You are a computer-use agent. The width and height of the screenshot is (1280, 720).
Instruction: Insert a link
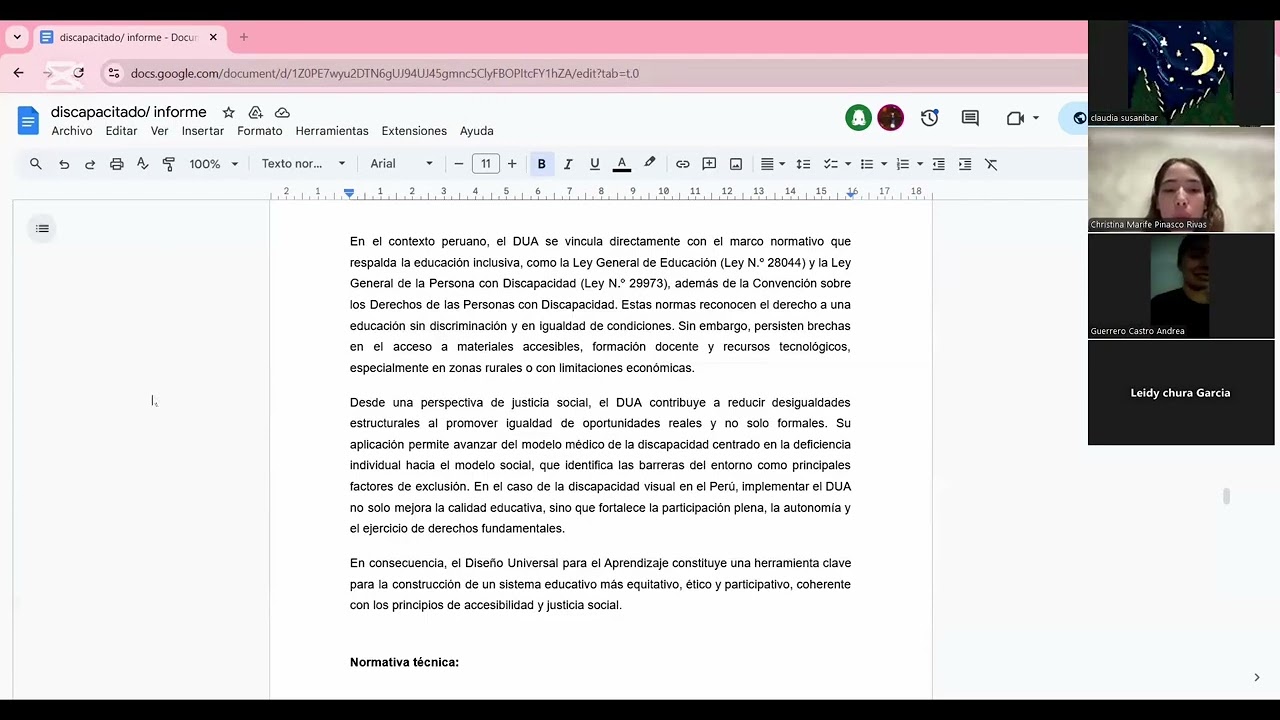(x=682, y=164)
